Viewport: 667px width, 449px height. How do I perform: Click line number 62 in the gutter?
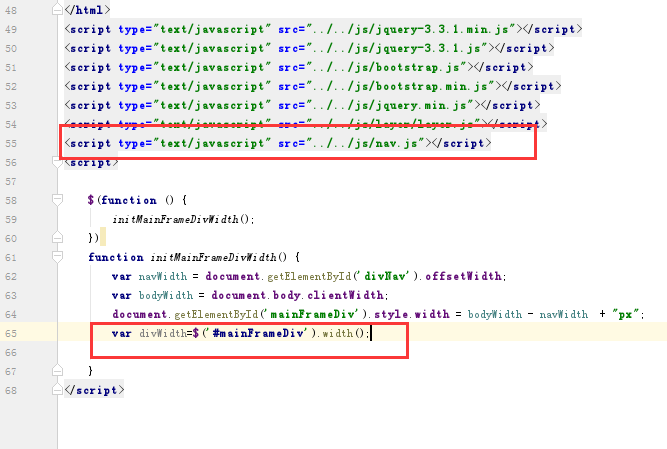click(11, 276)
